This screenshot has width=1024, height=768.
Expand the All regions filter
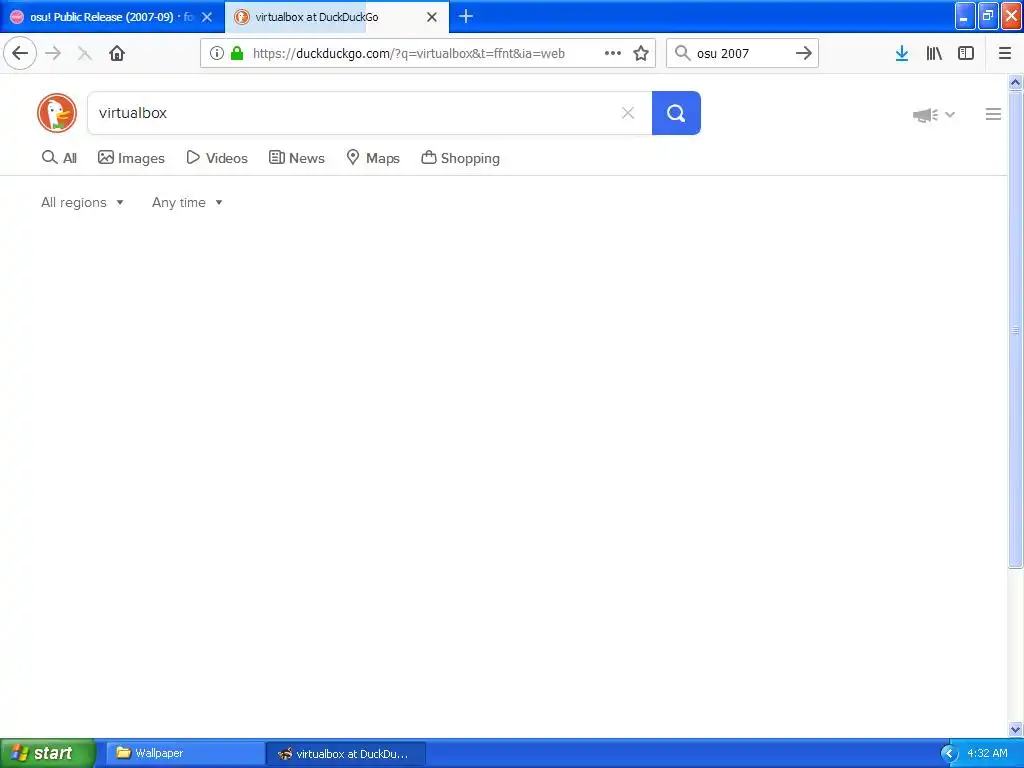point(82,202)
